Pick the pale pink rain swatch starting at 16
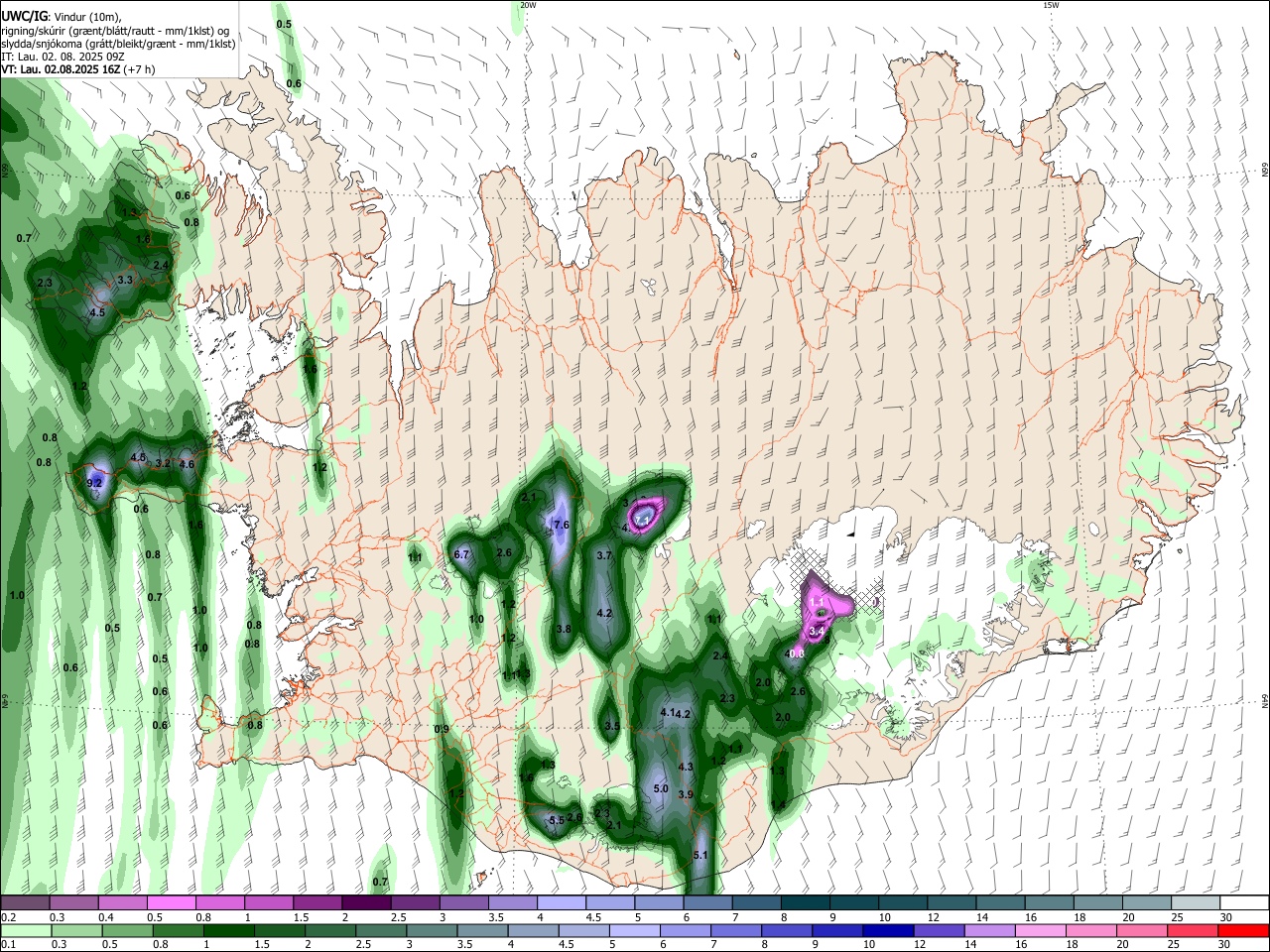1270x952 pixels. (1040, 930)
